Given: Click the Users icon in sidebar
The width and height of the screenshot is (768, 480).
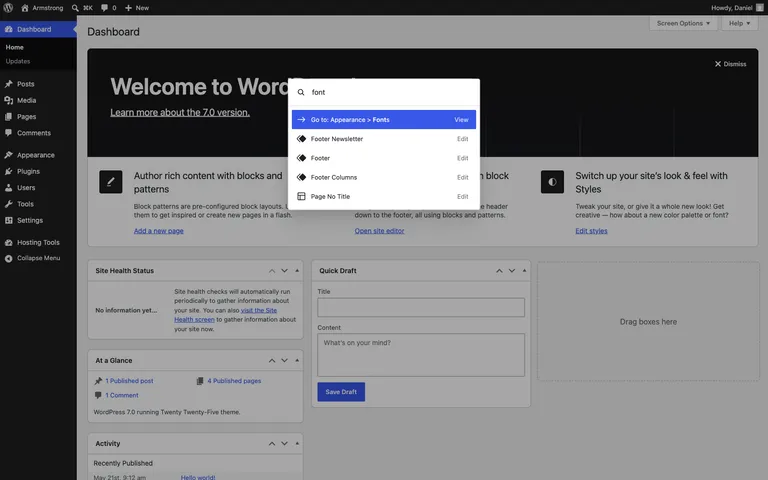Looking at the screenshot, I should pyautogui.click(x=8, y=188).
